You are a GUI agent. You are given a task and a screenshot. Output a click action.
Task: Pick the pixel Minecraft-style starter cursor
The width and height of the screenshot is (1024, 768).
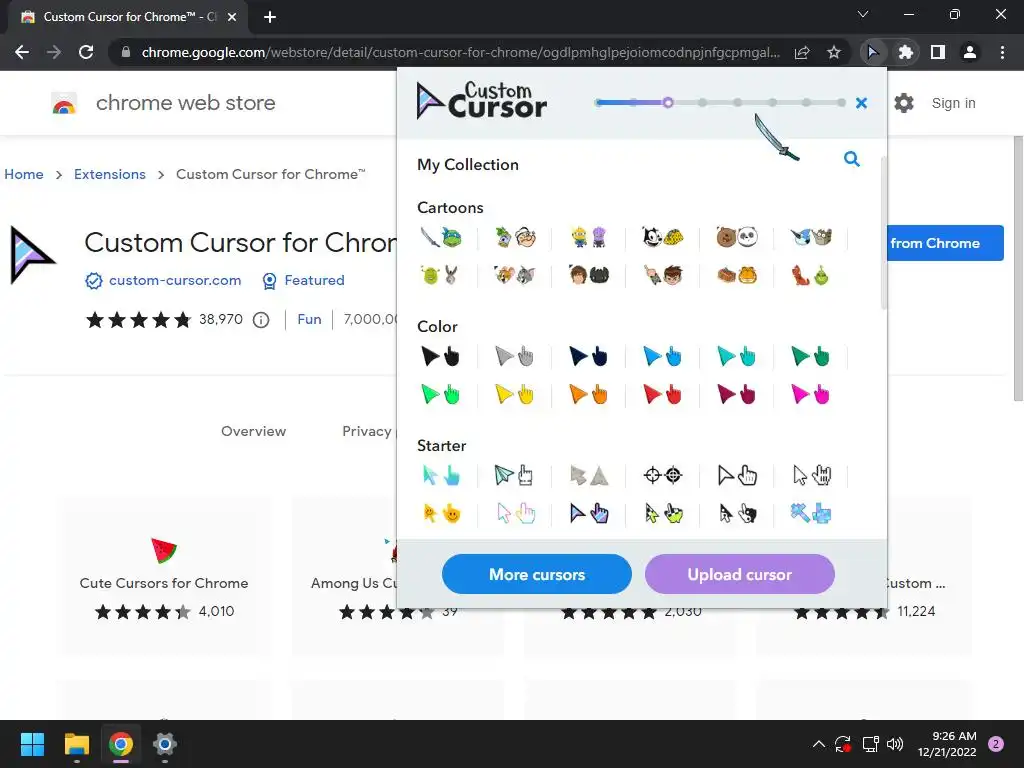[x=810, y=514]
